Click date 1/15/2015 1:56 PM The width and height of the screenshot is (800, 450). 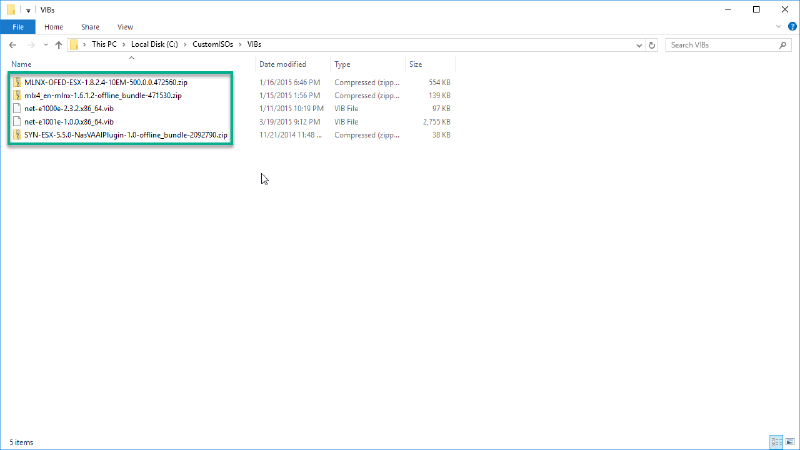point(289,95)
